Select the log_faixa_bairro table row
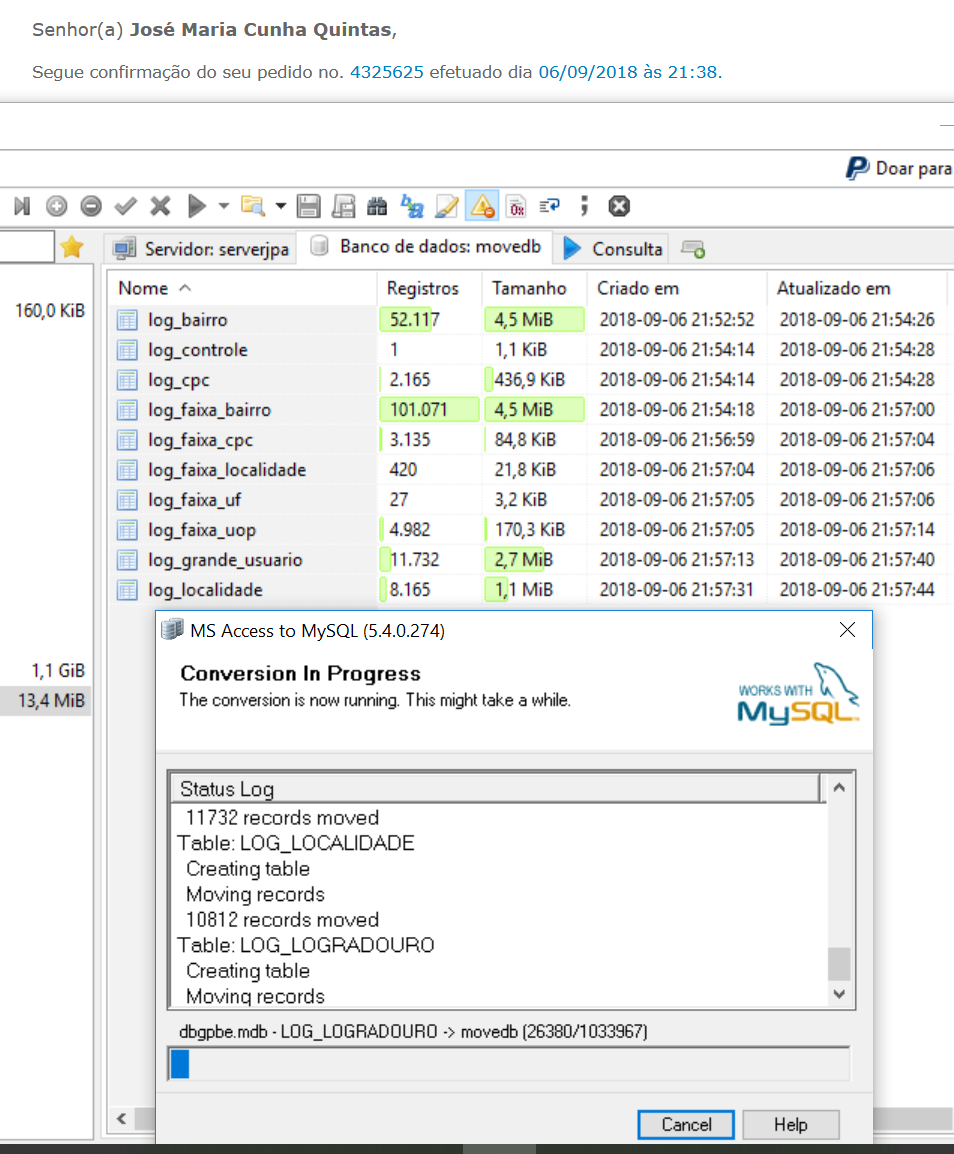Viewport: 954px width, 1154px height. (209, 410)
